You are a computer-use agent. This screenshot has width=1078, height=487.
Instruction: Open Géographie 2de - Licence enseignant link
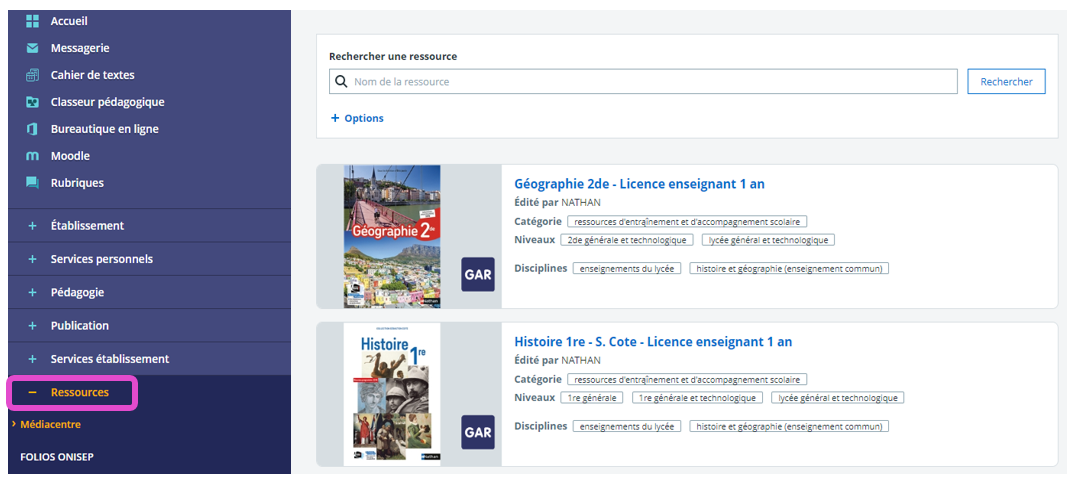[639, 184]
